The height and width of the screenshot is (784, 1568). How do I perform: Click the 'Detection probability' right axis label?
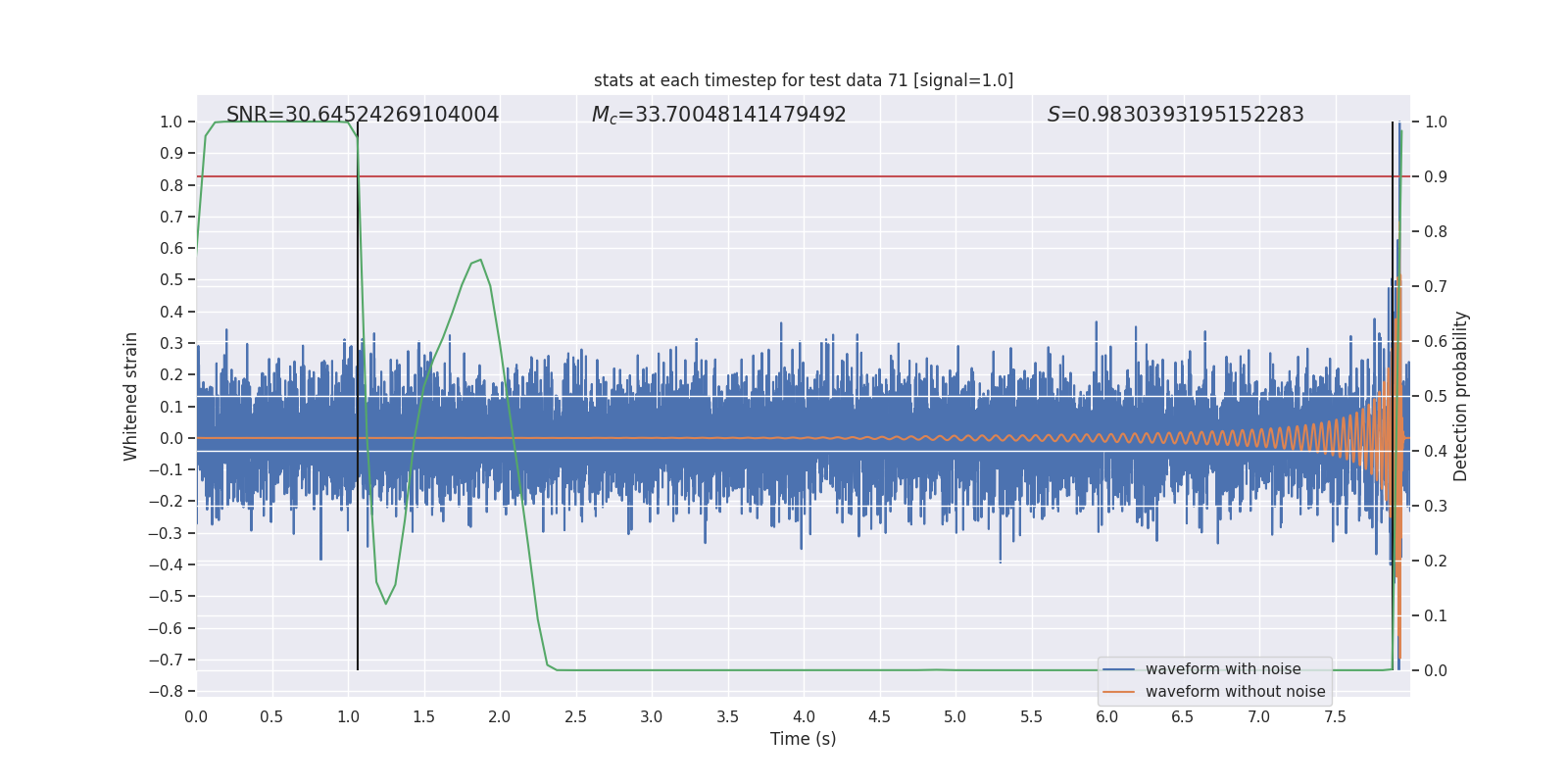(1460, 396)
